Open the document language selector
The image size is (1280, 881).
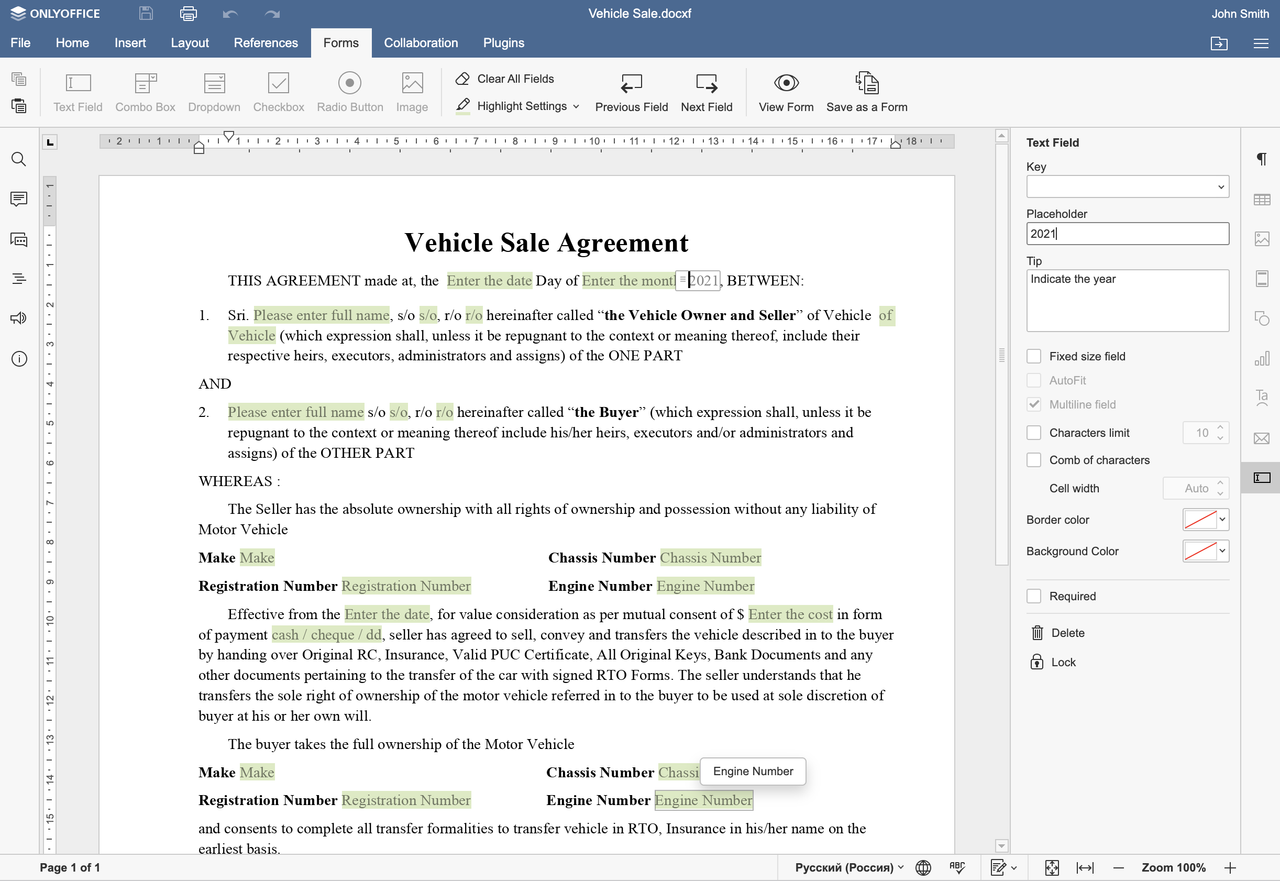[849, 868]
